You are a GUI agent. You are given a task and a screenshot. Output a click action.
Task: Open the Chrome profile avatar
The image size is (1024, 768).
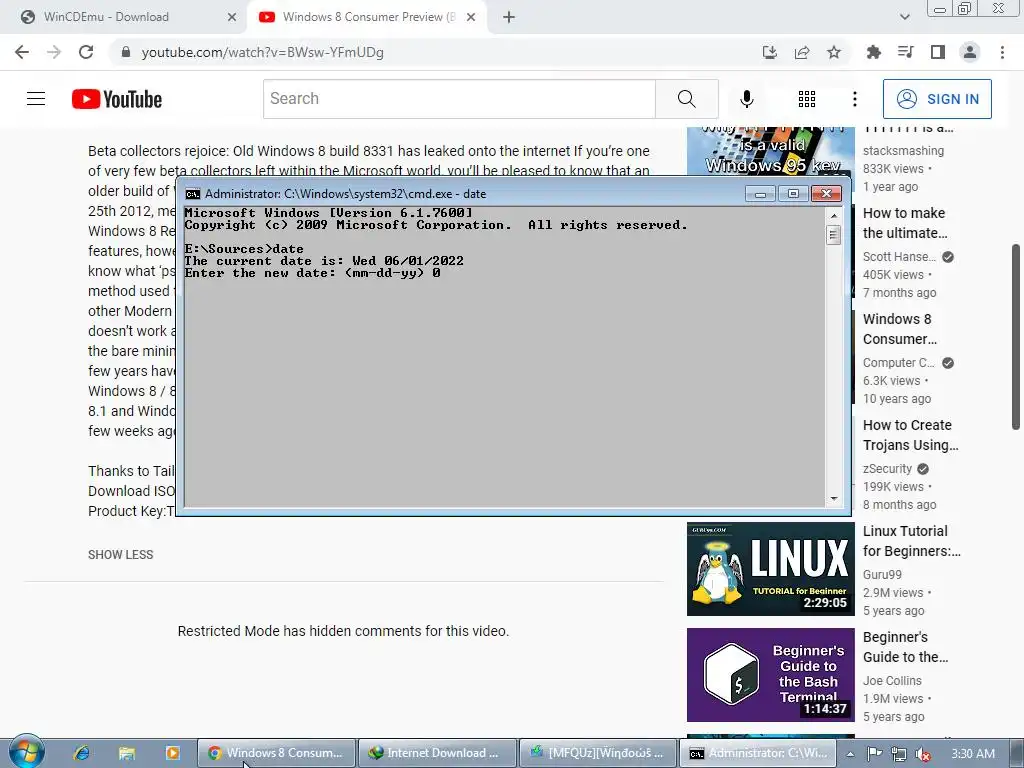[x=970, y=52]
